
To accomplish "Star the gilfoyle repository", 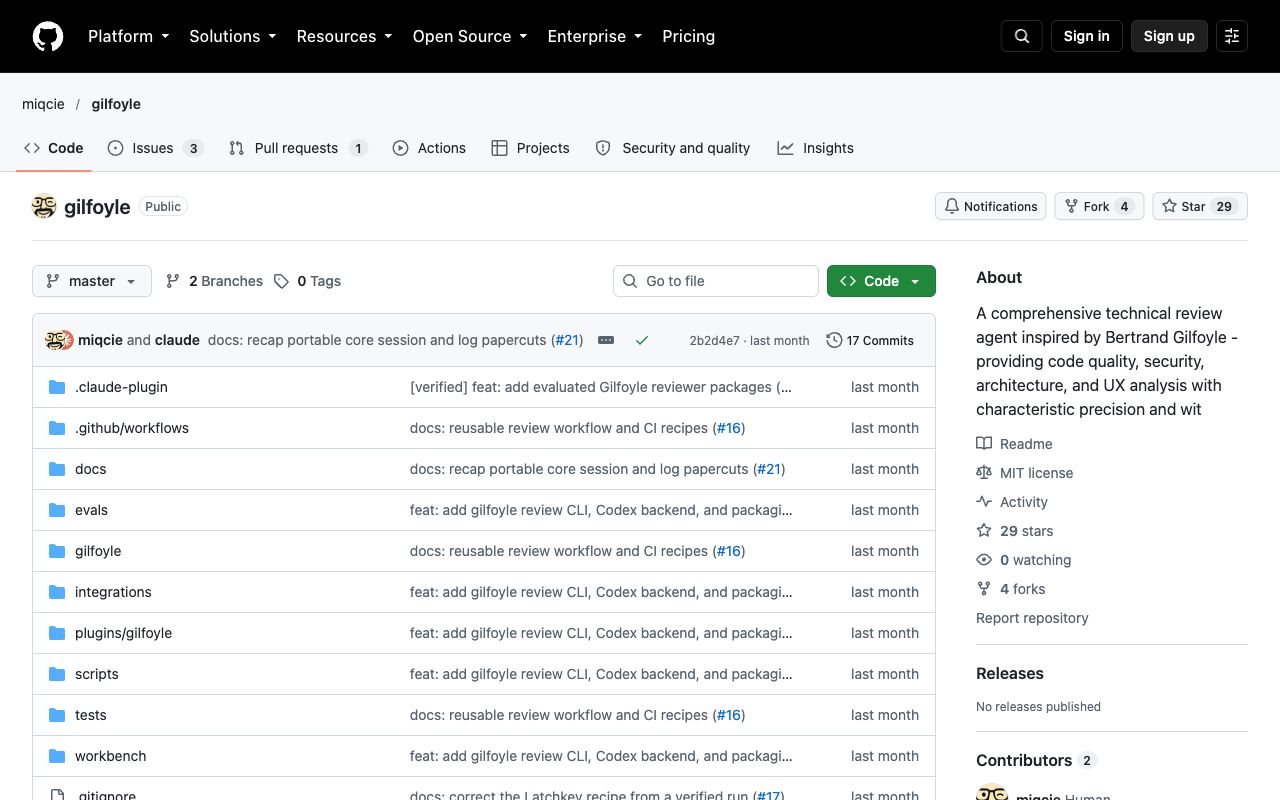I will click(1200, 206).
